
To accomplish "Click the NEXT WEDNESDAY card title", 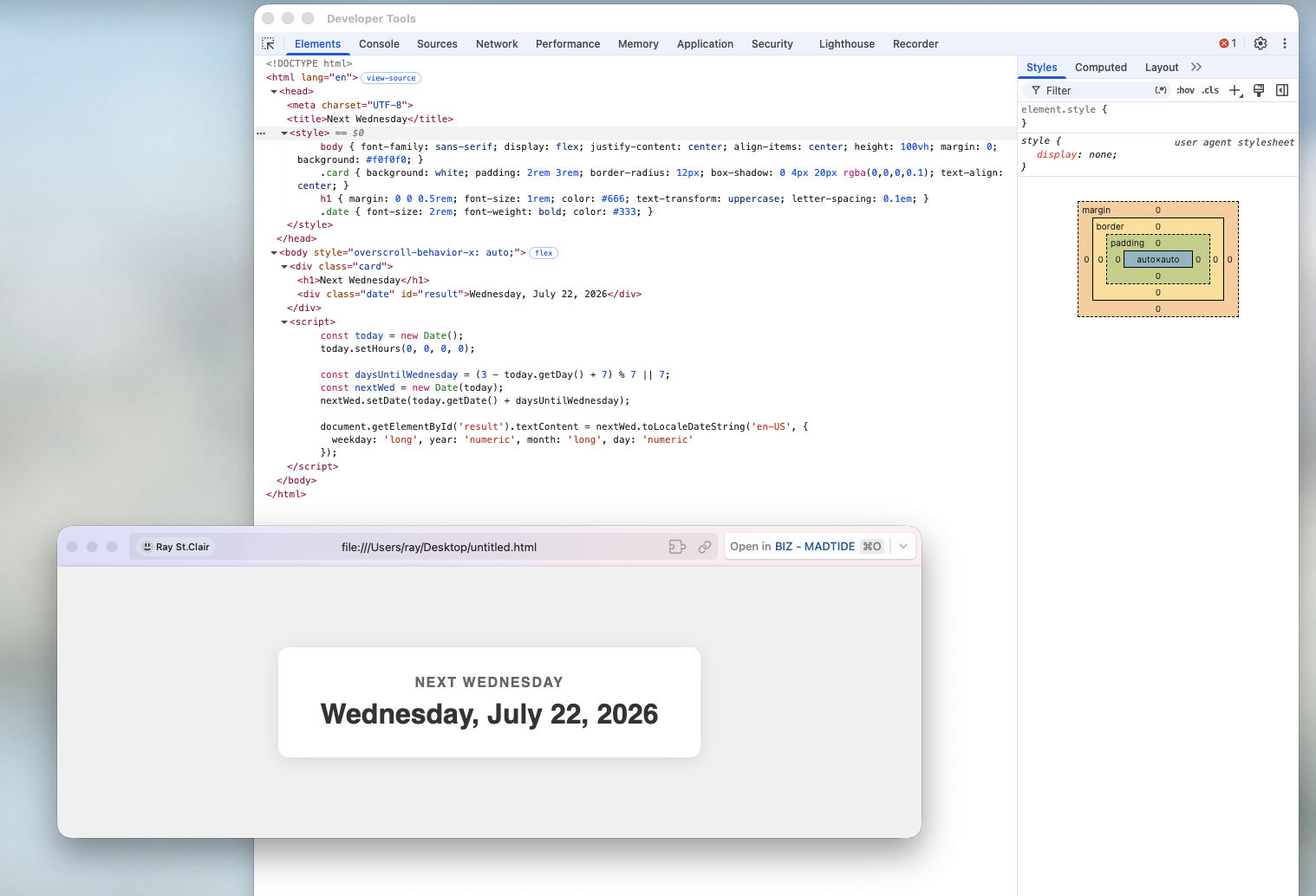I will (489, 683).
